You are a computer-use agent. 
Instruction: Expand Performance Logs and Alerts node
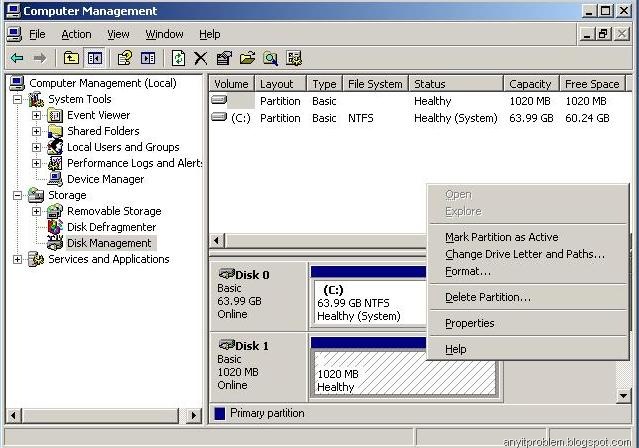pyautogui.click(x=36, y=163)
